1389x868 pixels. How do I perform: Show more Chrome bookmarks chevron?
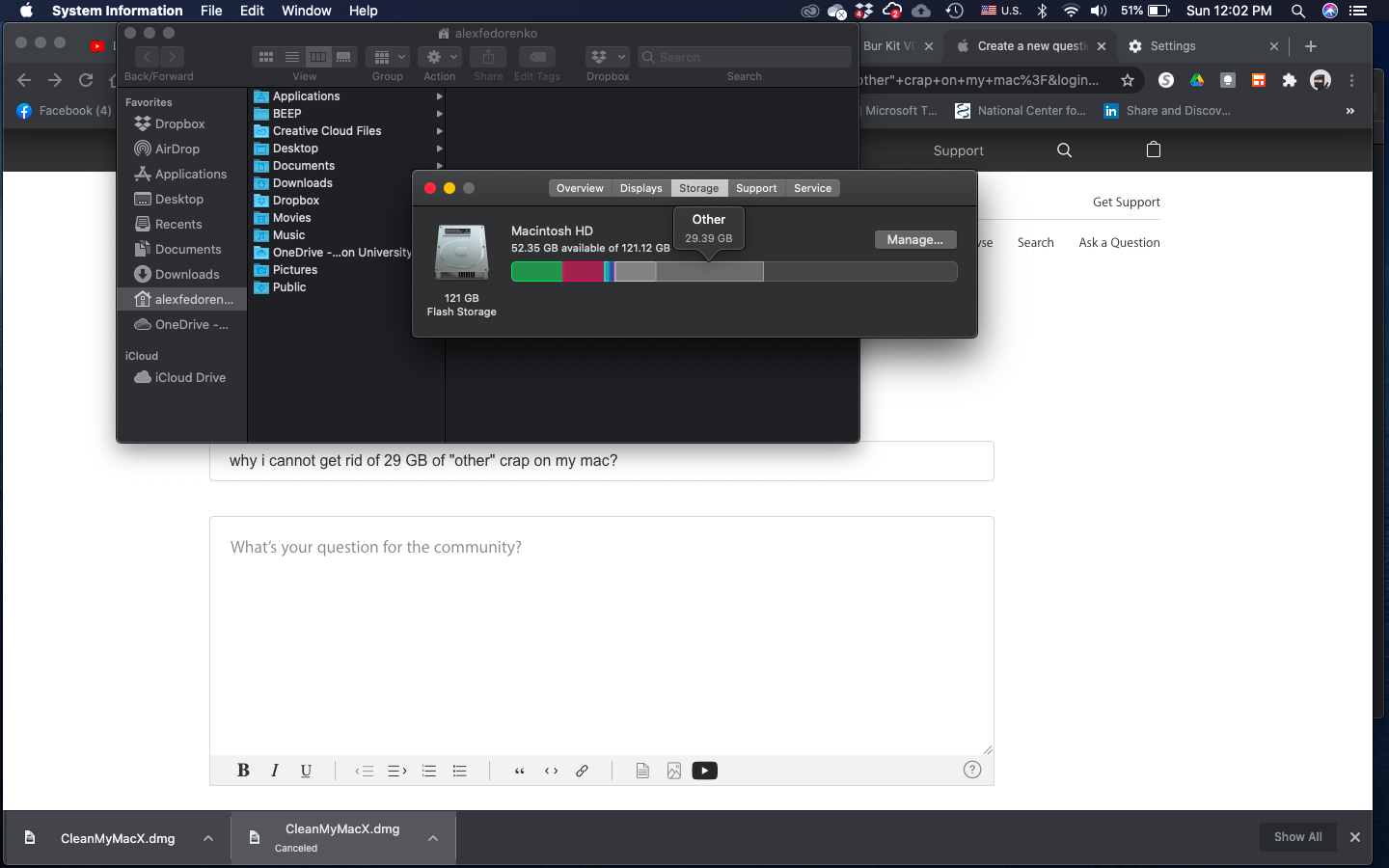1350,111
